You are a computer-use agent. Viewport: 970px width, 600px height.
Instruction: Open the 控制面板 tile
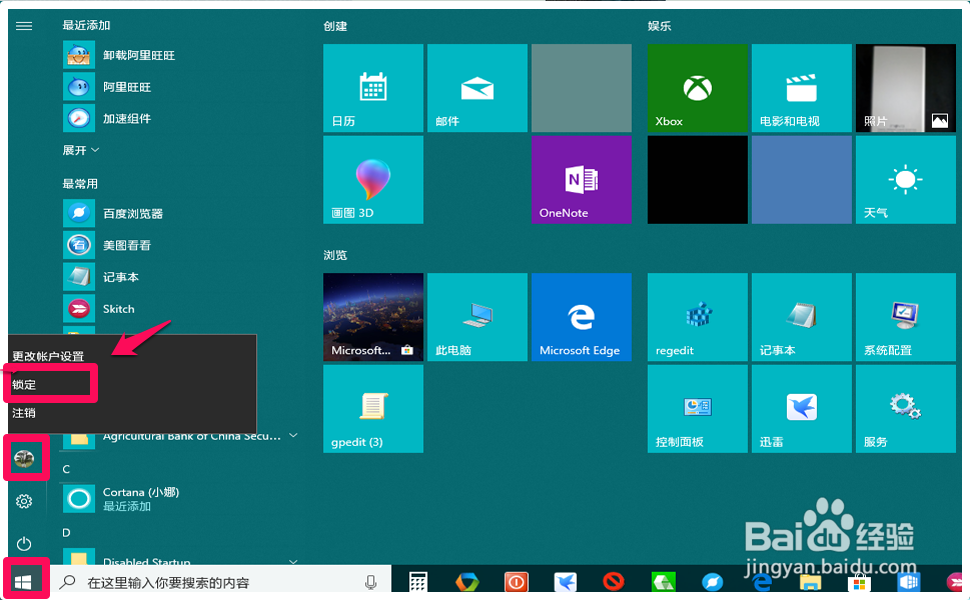pyautogui.click(x=697, y=408)
